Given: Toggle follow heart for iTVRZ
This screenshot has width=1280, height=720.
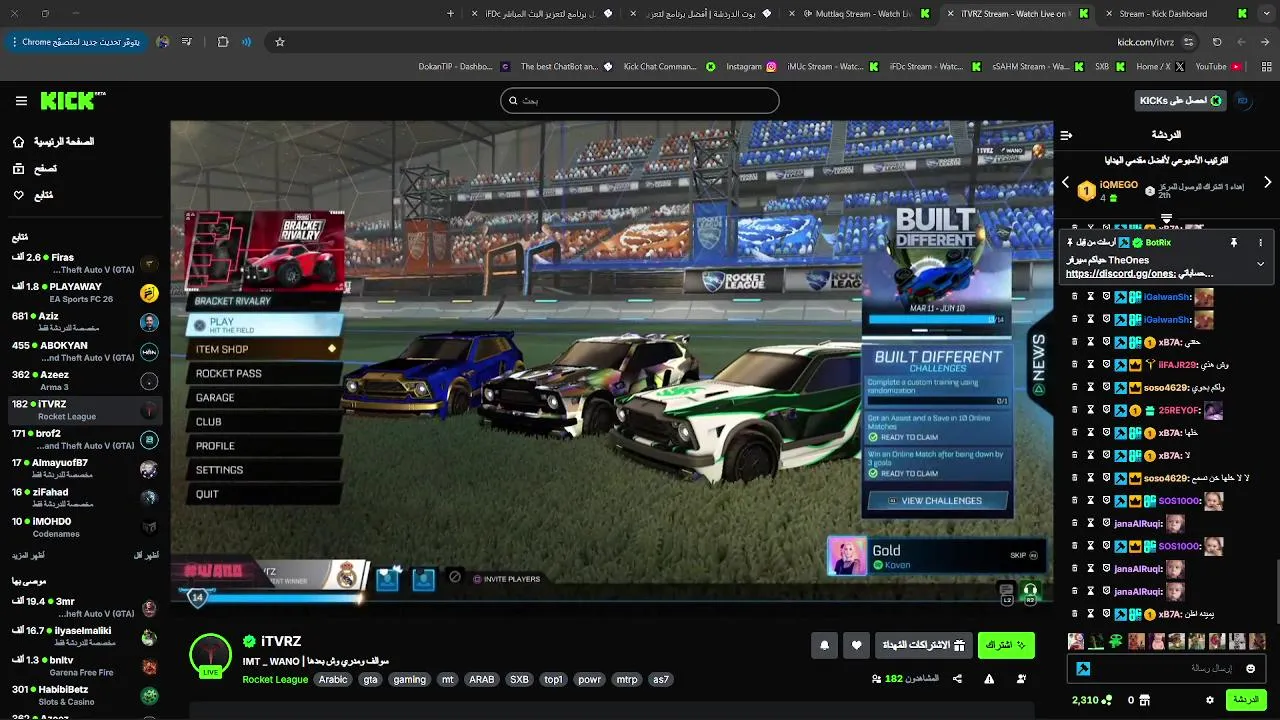Looking at the screenshot, I should click(856, 646).
